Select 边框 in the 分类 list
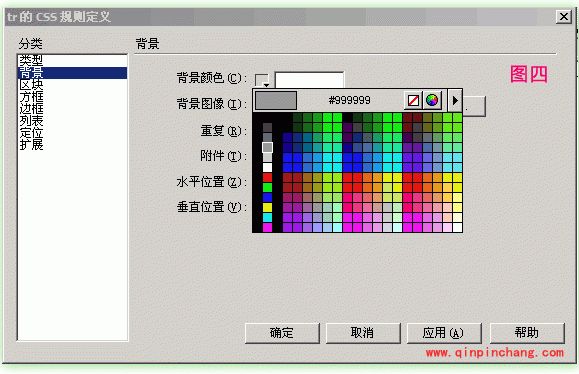The image size is (579, 374). 72,109
